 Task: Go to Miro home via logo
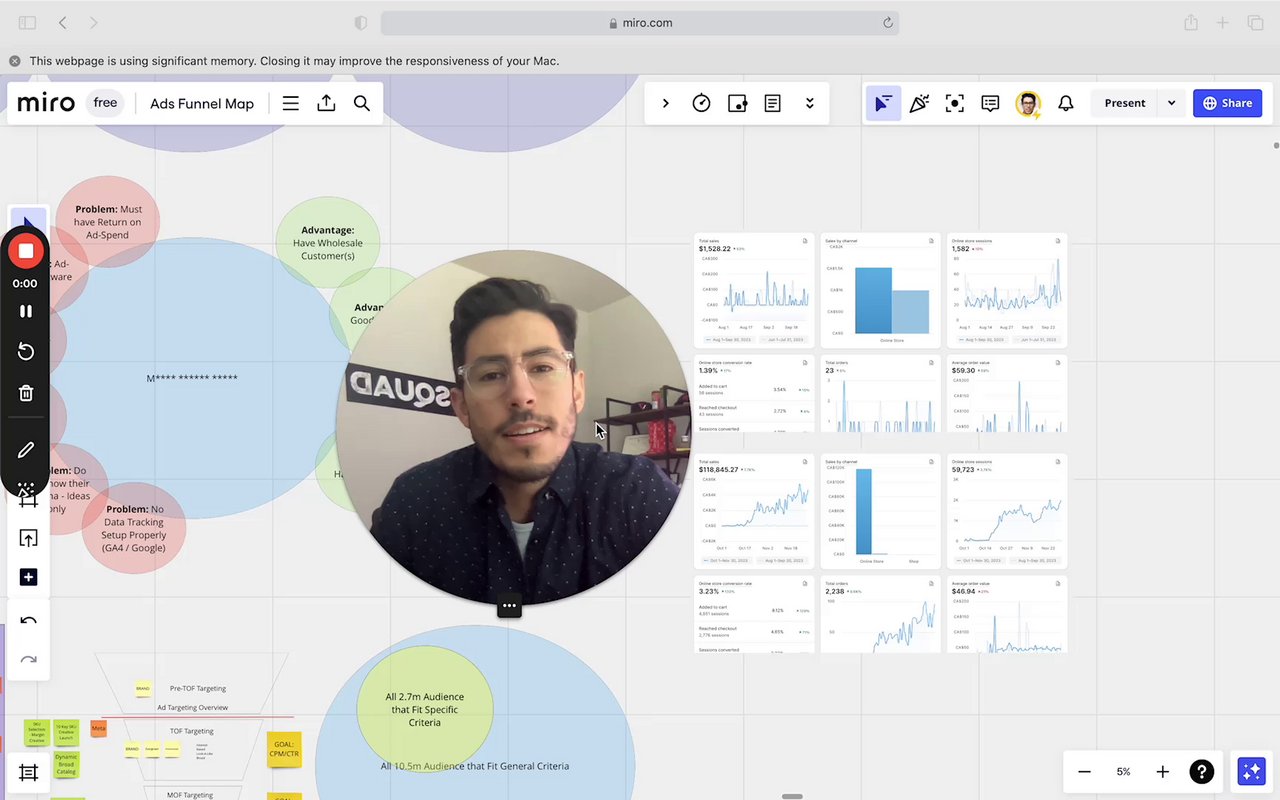tap(46, 103)
